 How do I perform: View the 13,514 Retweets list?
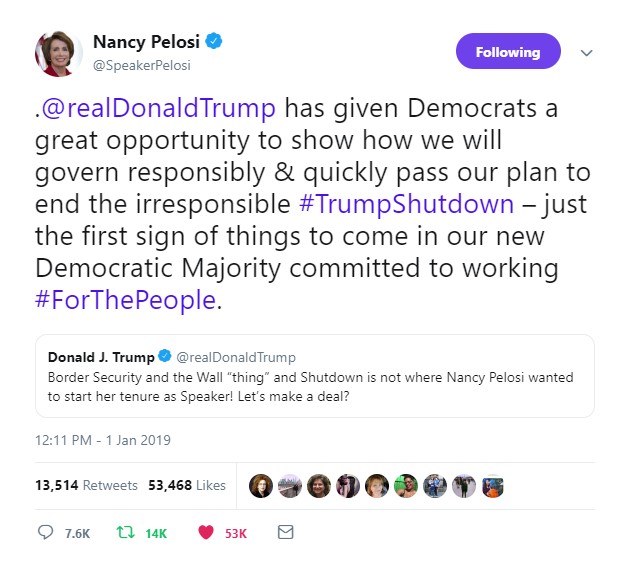[x=86, y=485]
